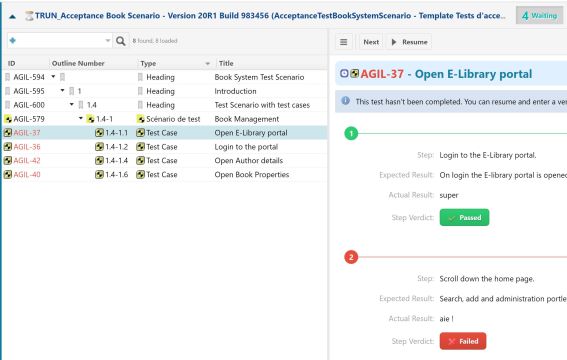Click Test Case type icon in Open Author details row

click(141, 160)
